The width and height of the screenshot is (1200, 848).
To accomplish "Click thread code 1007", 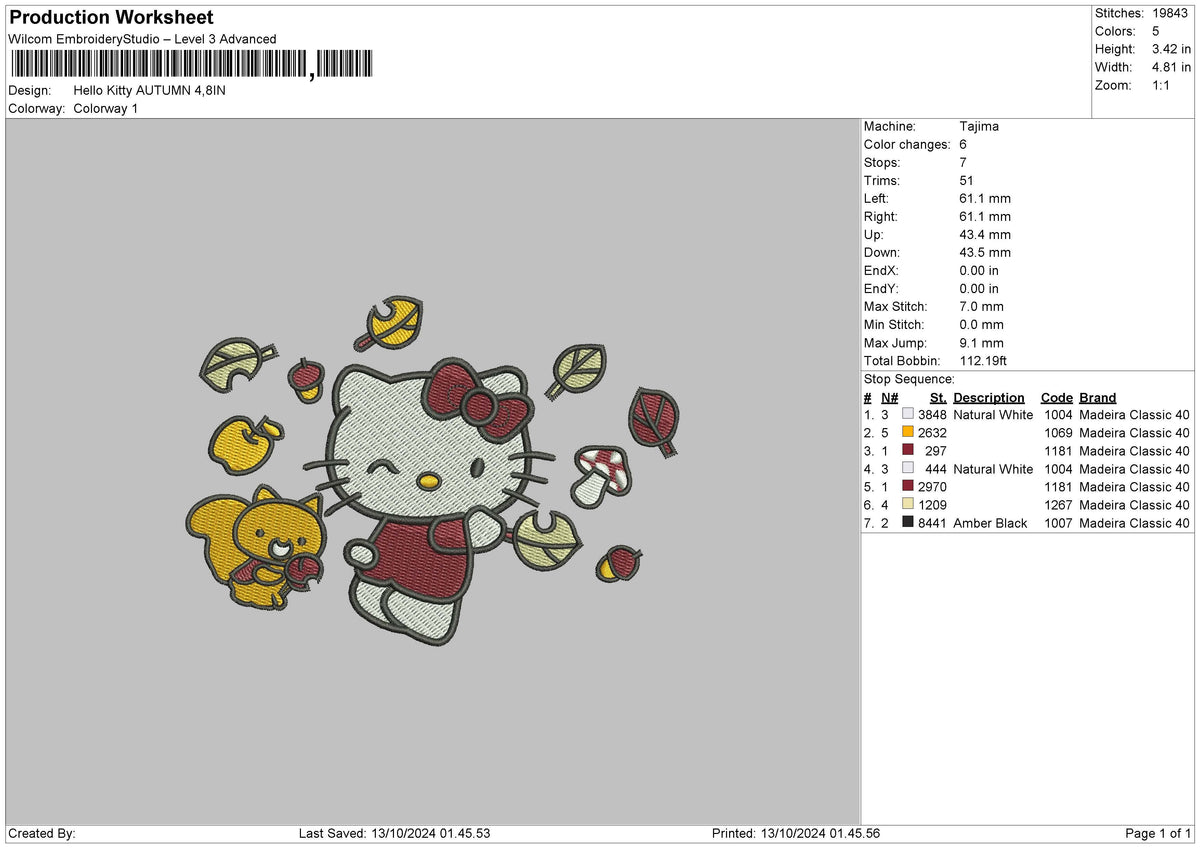I will pos(1058,523).
